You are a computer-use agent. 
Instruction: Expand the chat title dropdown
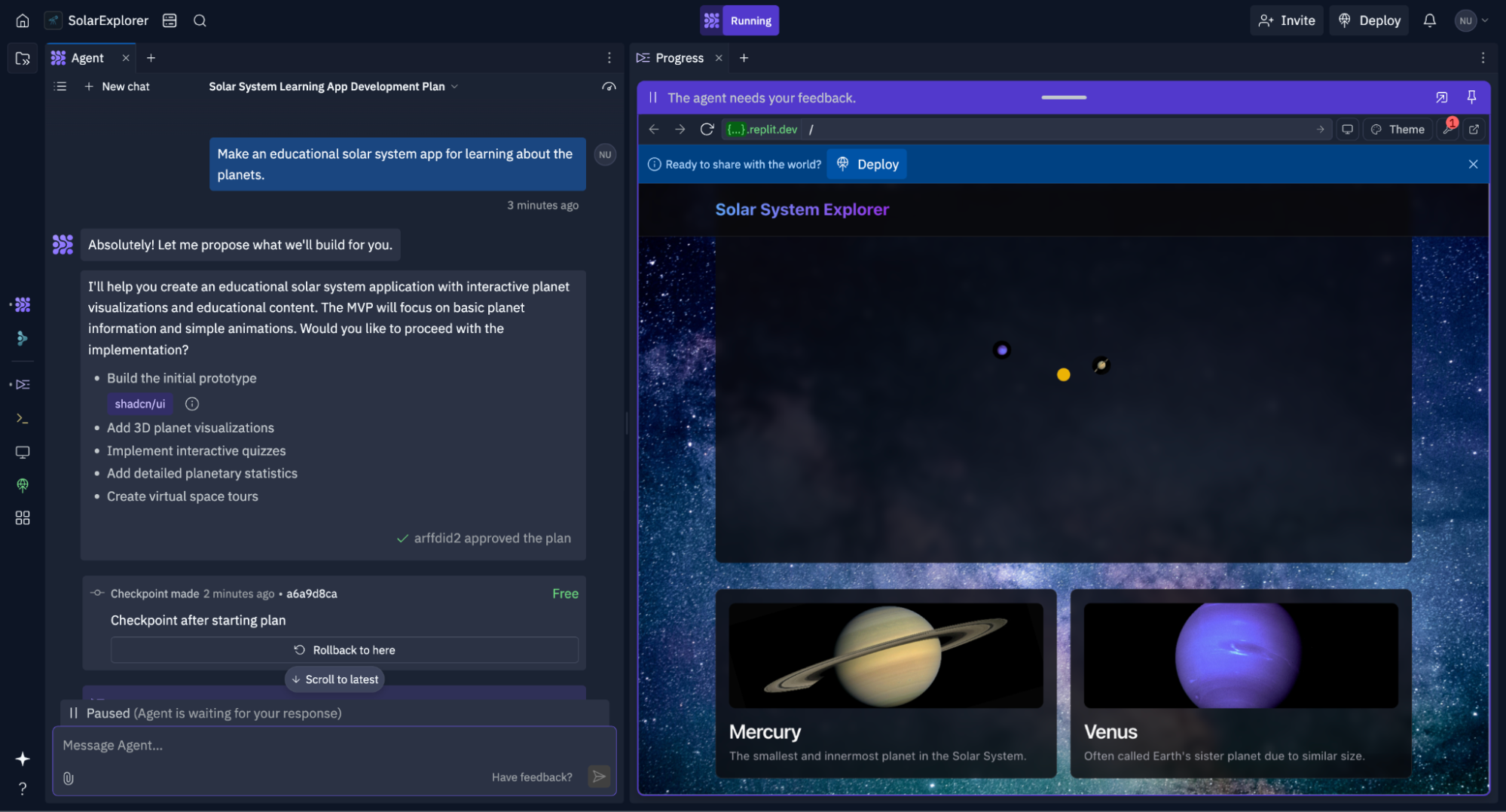(x=454, y=87)
